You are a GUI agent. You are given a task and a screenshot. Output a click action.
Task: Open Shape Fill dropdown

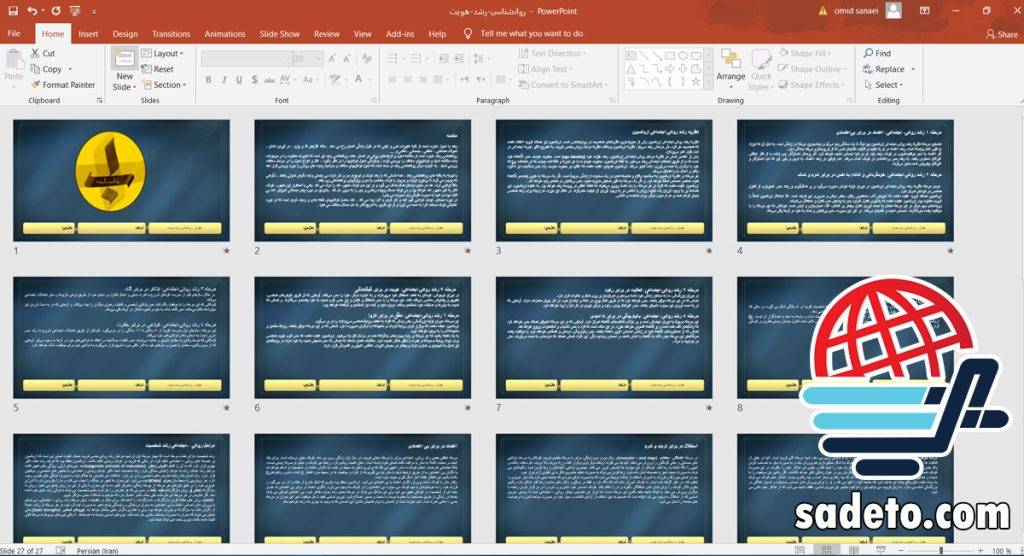click(807, 53)
